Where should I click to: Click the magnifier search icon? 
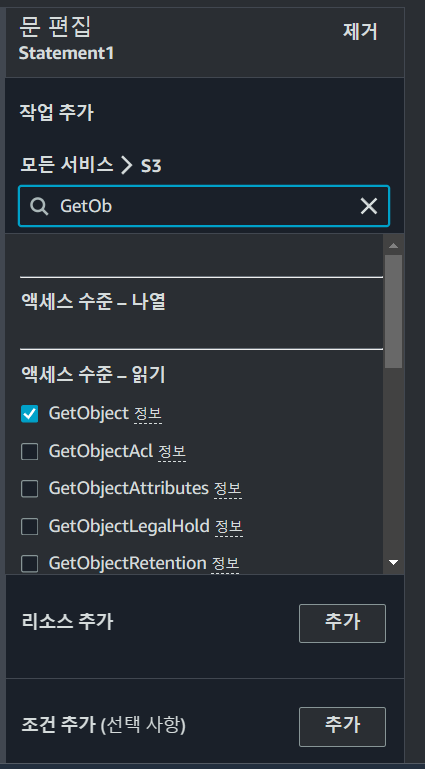pyautogui.click(x=39, y=206)
